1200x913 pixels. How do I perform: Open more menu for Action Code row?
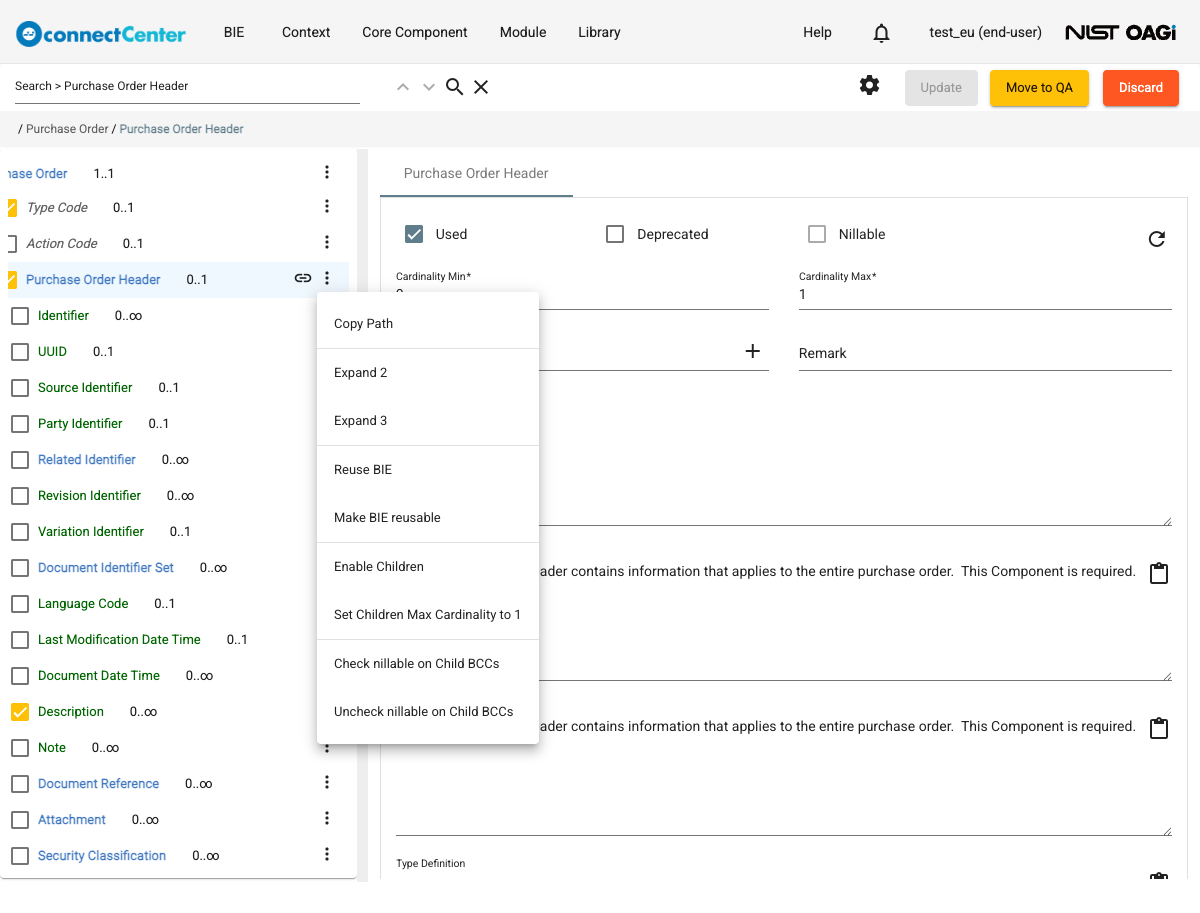(x=327, y=242)
